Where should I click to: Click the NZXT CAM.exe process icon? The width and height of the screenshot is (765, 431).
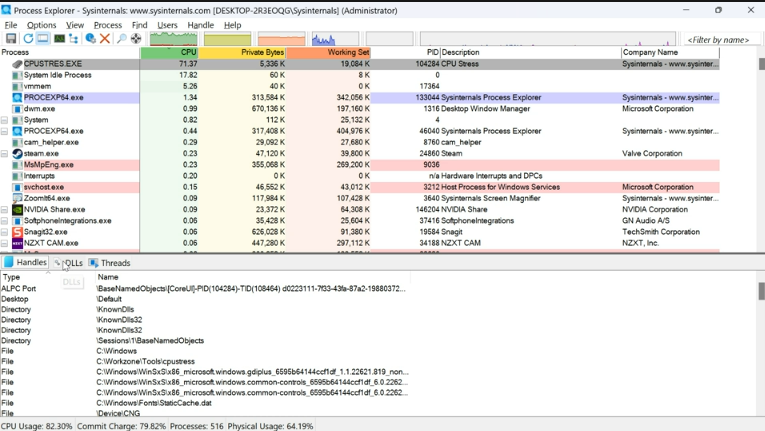click(17, 243)
